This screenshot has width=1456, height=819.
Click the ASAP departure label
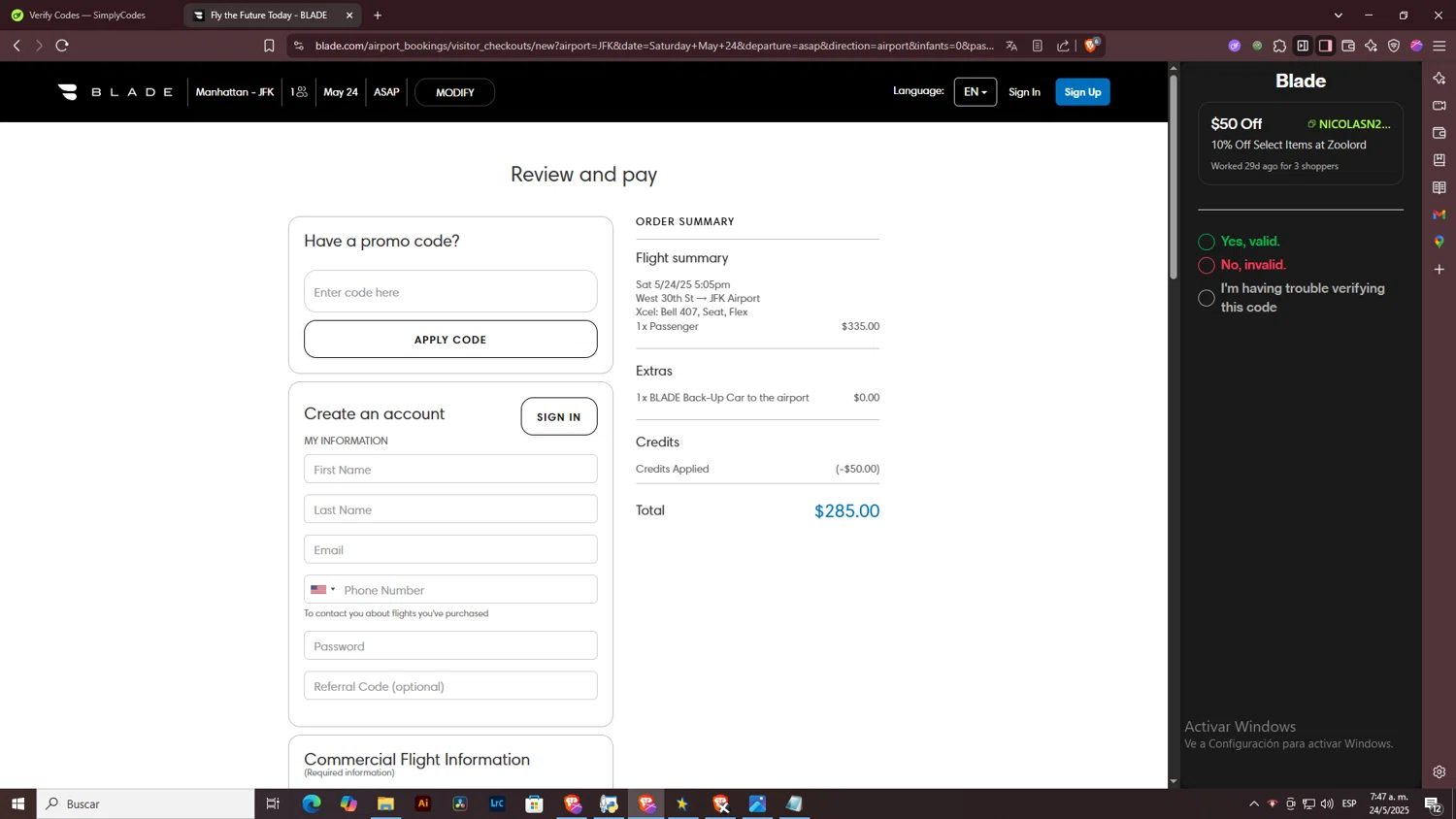386,92
